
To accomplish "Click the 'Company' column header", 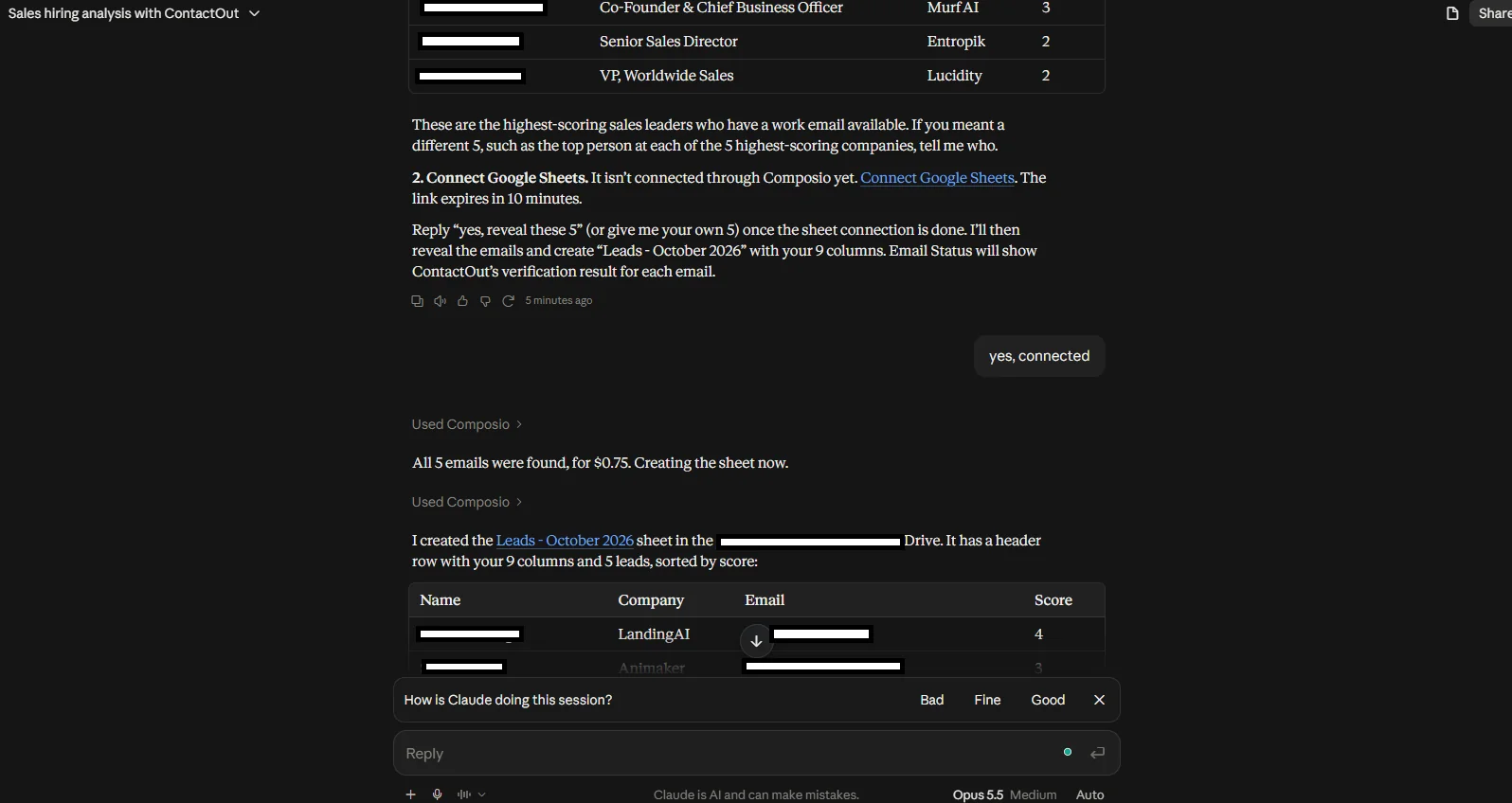I will pyautogui.click(x=651, y=600).
